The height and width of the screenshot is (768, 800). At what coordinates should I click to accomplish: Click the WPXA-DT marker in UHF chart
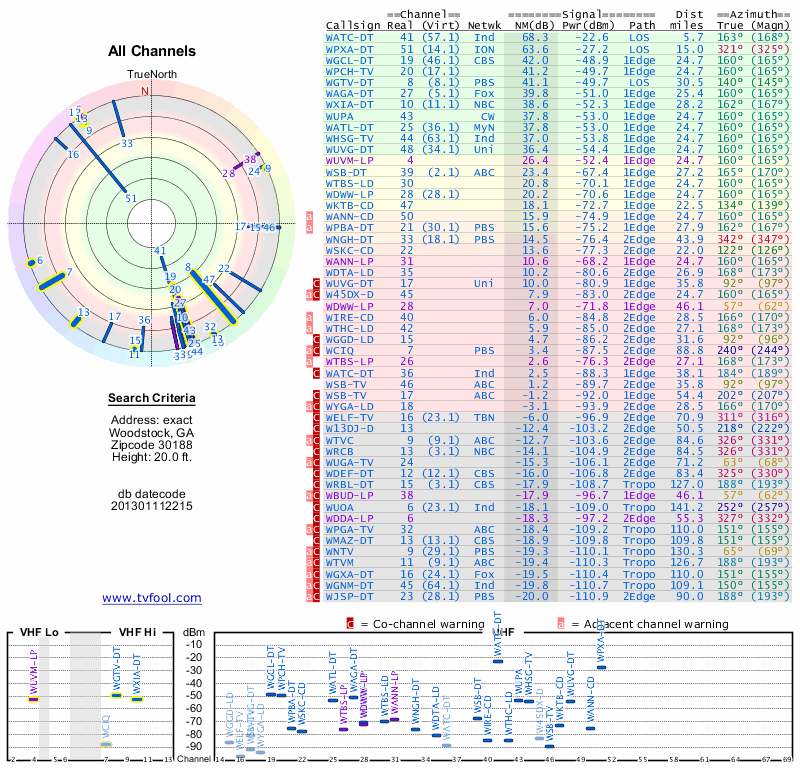(602, 667)
